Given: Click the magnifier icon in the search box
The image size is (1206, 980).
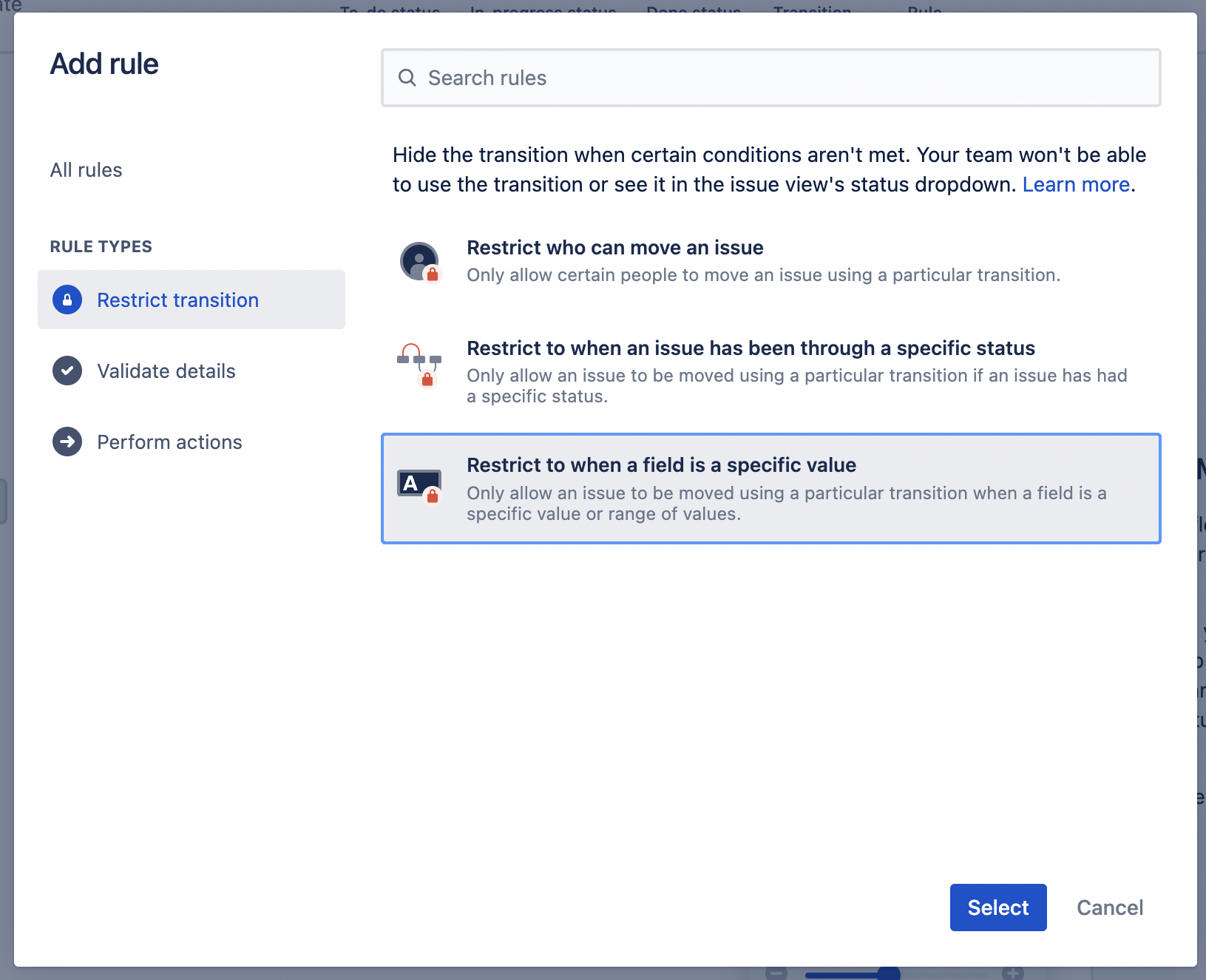Looking at the screenshot, I should [x=407, y=78].
